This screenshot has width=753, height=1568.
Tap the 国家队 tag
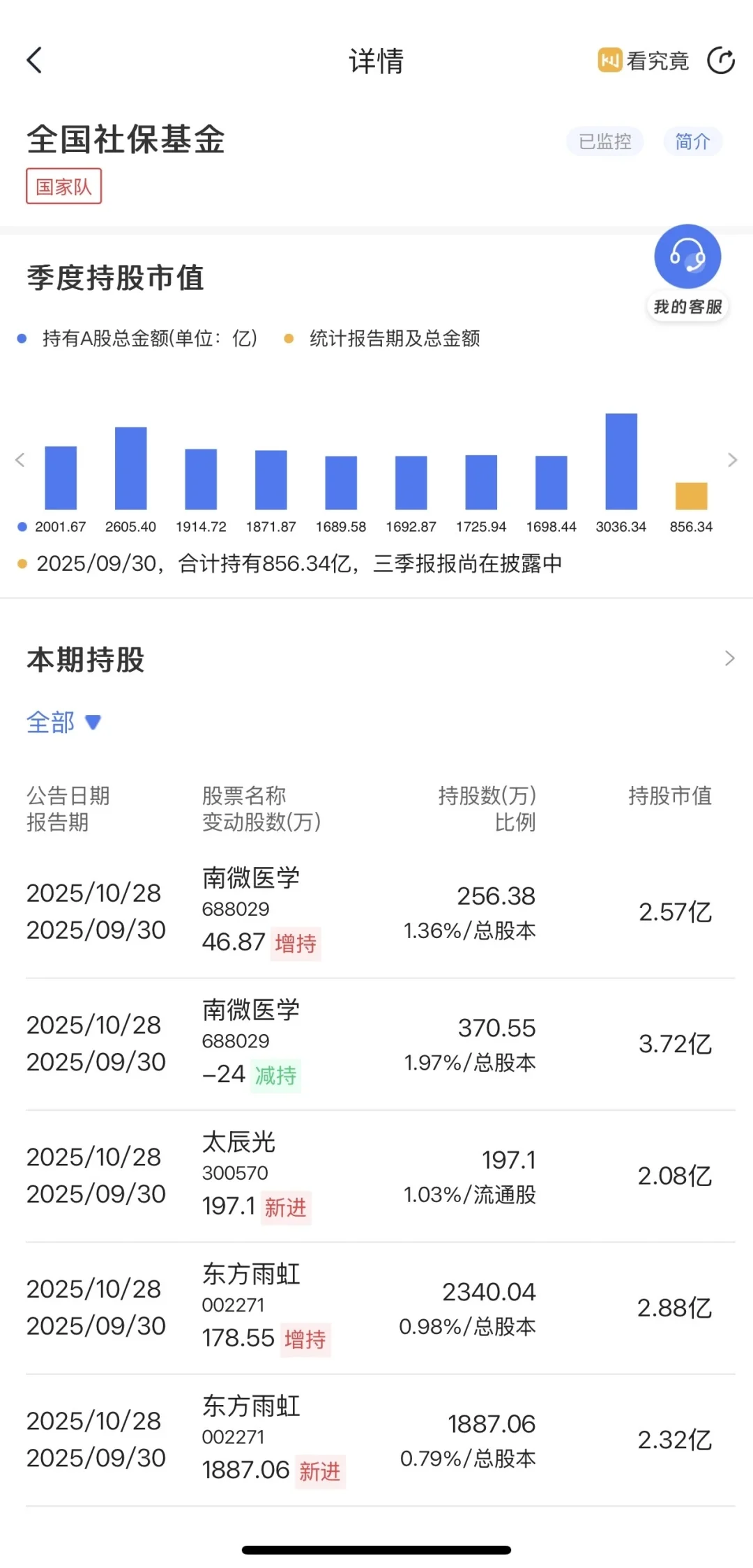pos(64,186)
